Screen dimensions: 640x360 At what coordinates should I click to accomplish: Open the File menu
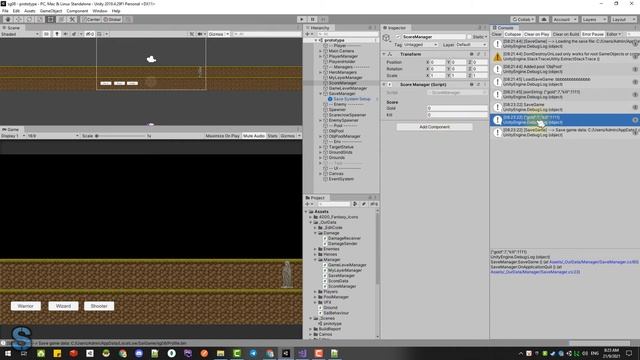click(5, 11)
